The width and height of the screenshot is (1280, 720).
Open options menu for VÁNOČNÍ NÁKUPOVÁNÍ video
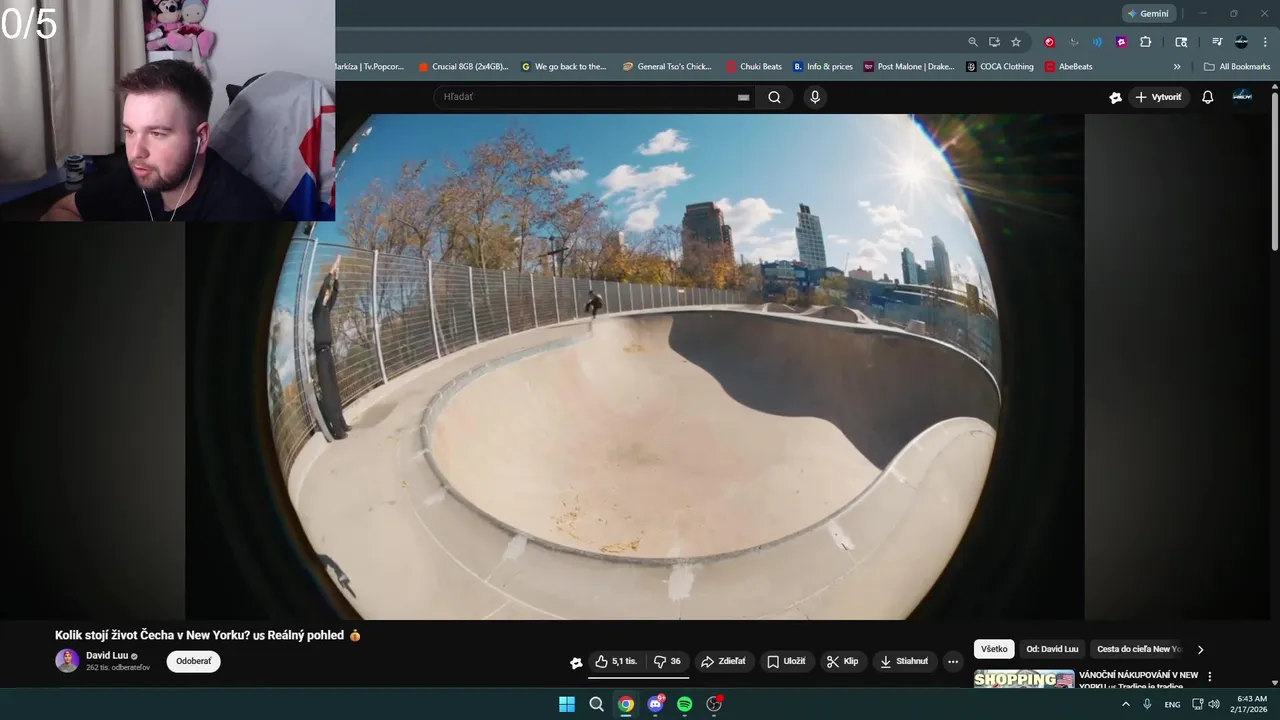[1210, 677]
